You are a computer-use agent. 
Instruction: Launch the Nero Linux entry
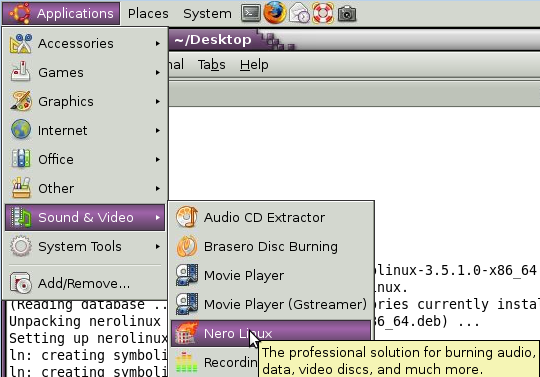271,333
